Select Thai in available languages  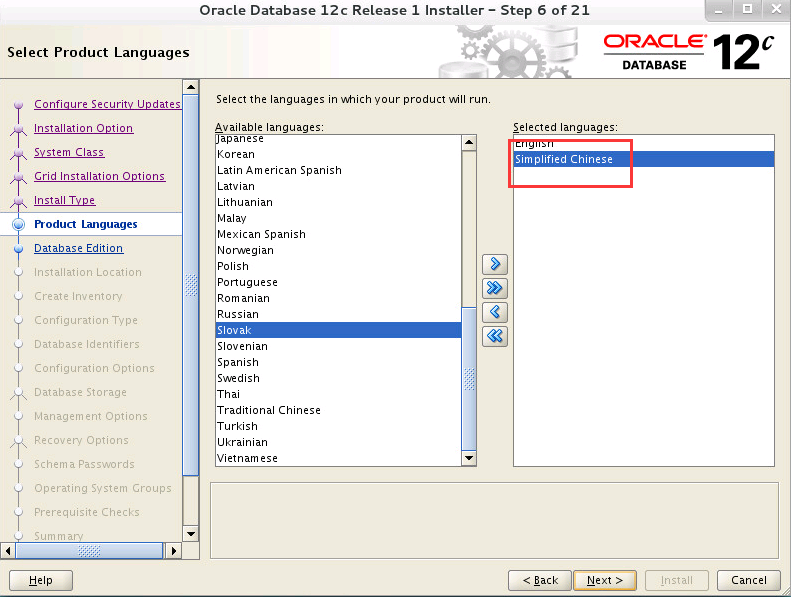[338, 394]
